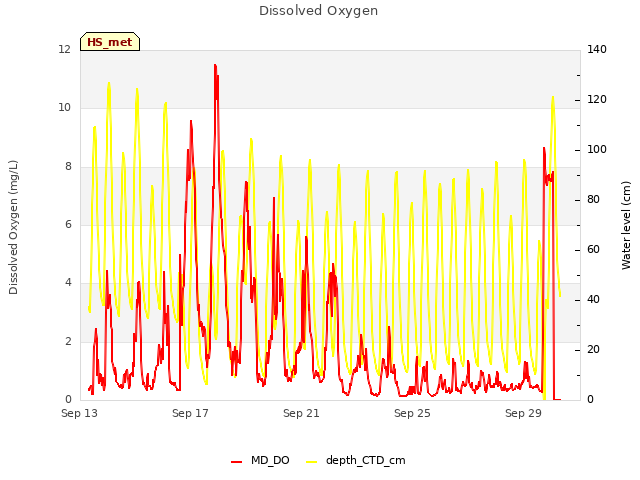Click the left axis value 2

click(68, 342)
